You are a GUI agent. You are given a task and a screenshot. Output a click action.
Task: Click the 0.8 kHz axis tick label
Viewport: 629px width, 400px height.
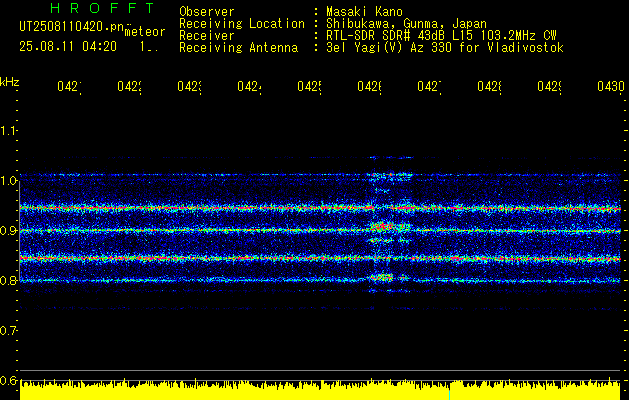pyautogui.click(x=9, y=280)
